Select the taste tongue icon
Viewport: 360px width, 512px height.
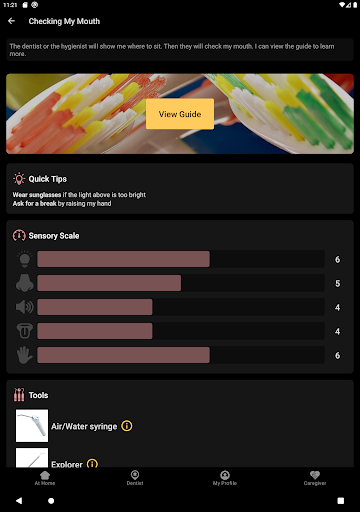point(24,331)
